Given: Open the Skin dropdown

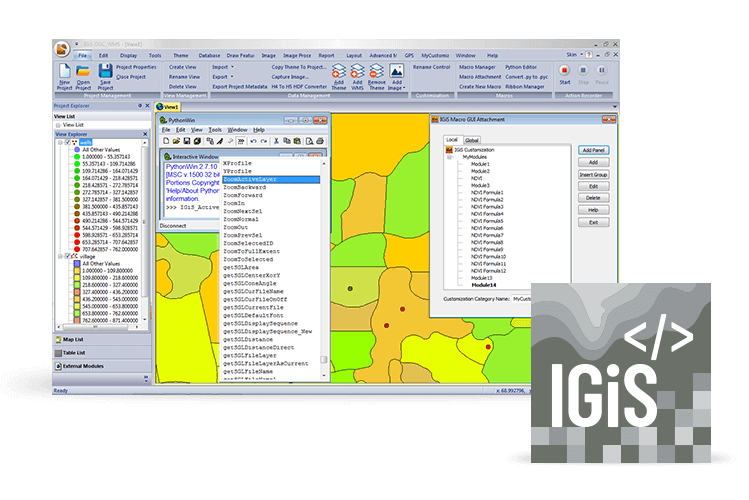Looking at the screenshot, I should pos(575,55).
